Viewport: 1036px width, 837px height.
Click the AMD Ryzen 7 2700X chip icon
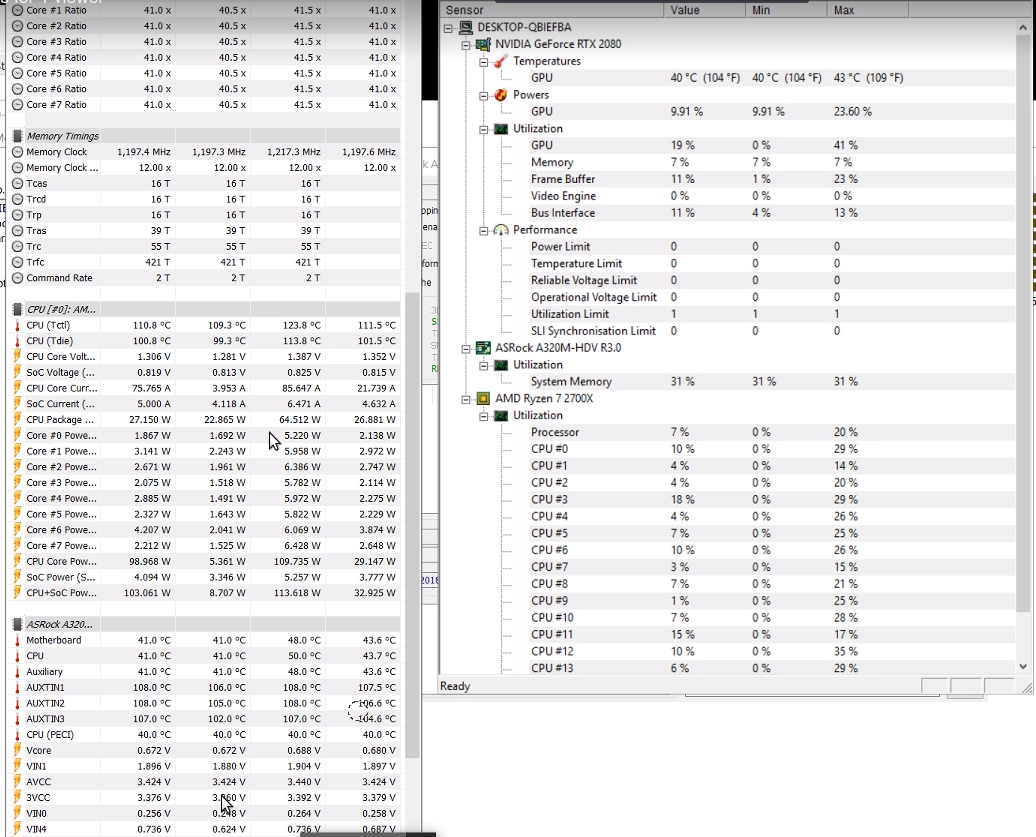click(x=485, y=398)
